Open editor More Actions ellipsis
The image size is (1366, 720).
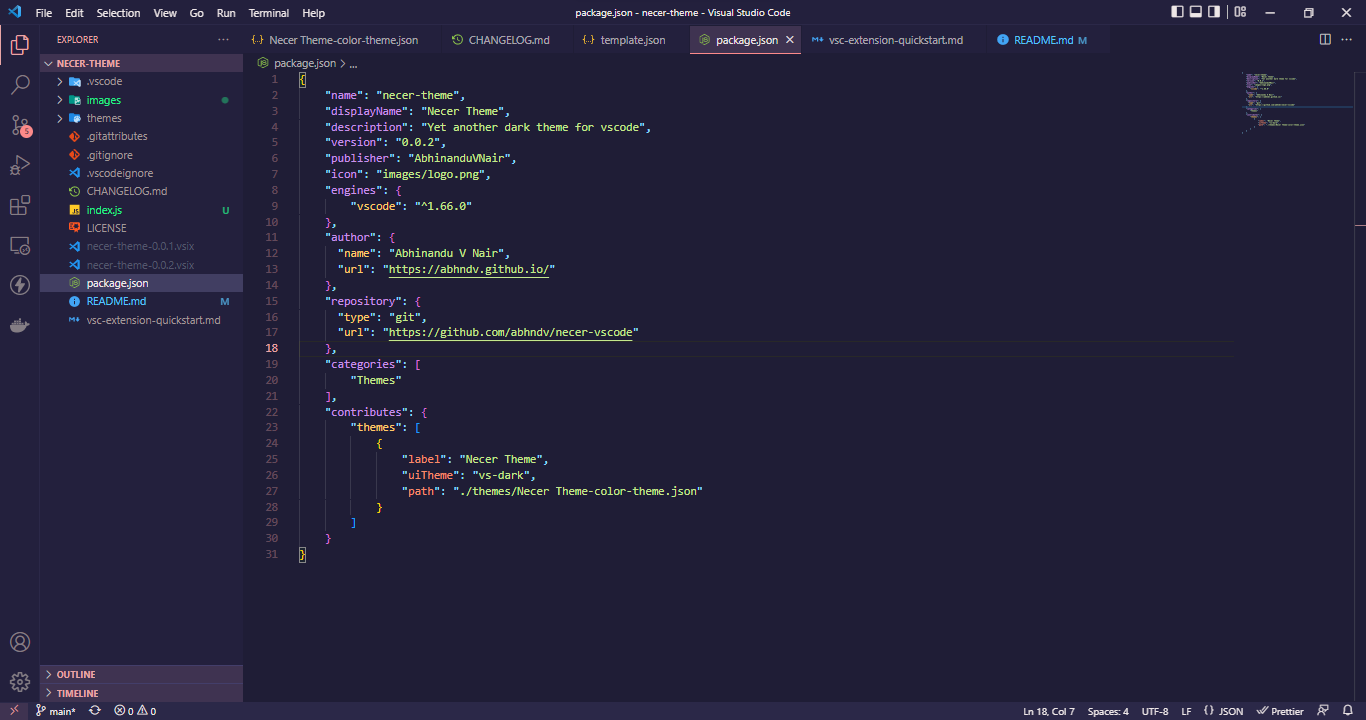(1348, 40)
